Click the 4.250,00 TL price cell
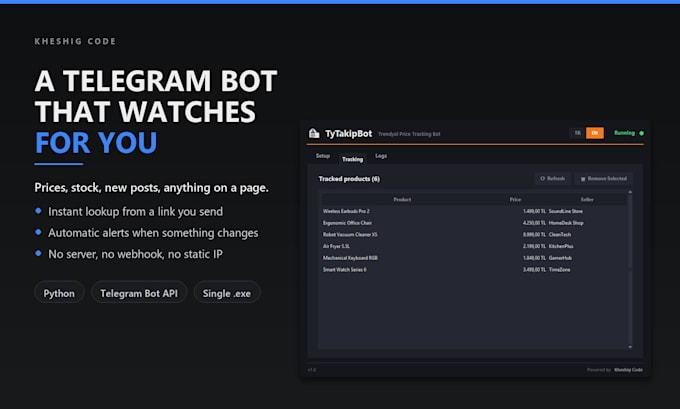Viewport: 680px width, 409px height. pyautogui.click(x=534, y=223)
